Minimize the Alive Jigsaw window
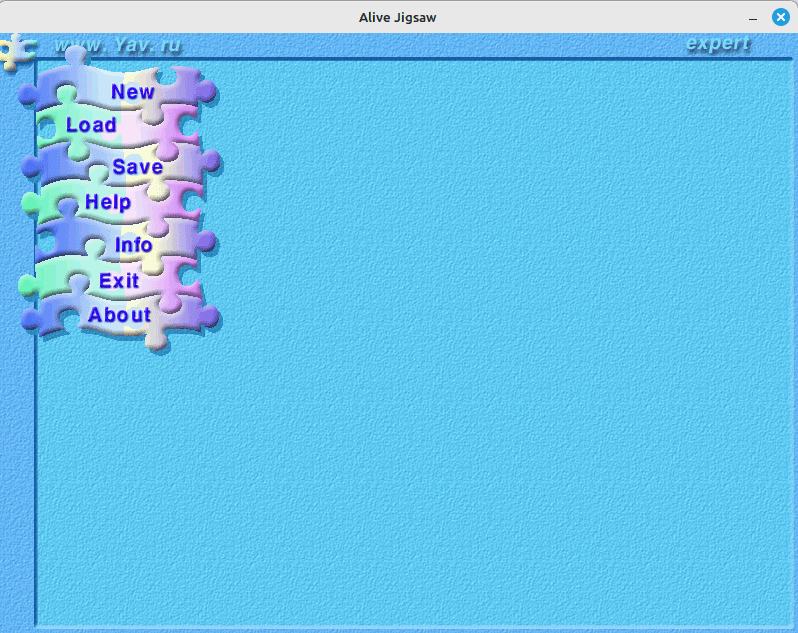This screenshot has height=633, width=798. (x=753, y=17)
